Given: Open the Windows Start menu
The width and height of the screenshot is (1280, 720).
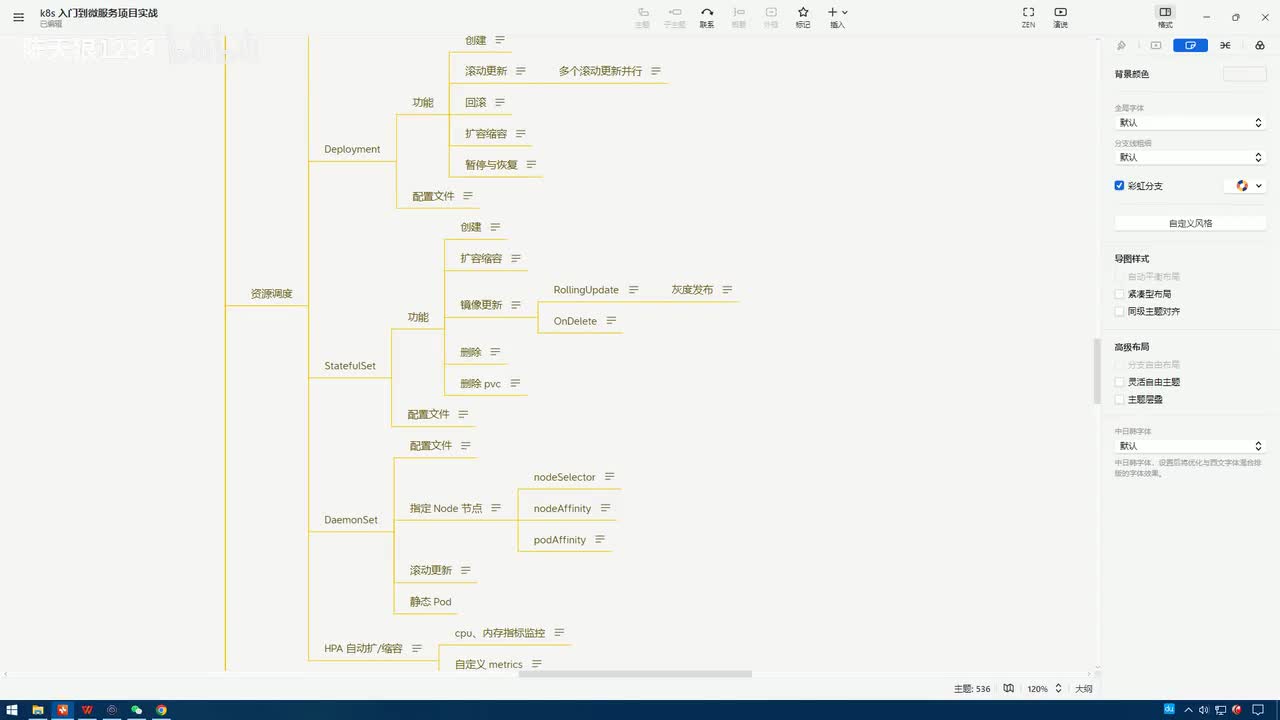Looking at the screenshot, I should tap(11, 710).
